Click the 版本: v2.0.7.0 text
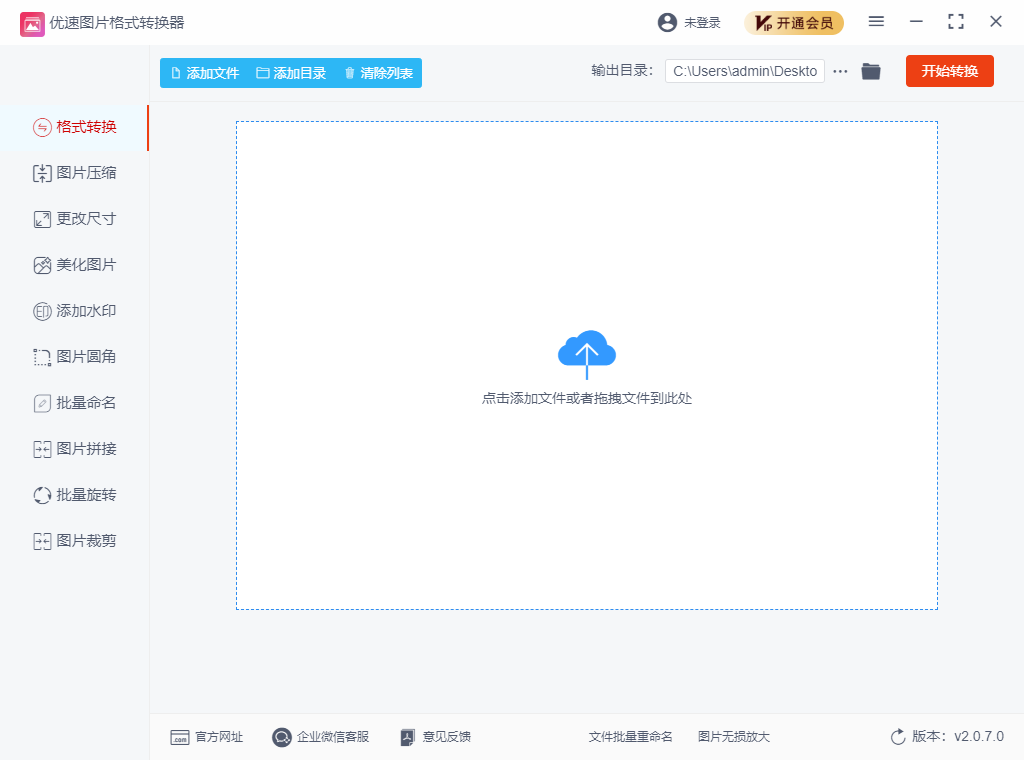Image resolution: width=1024 pixels, height=760 pixels. click(x=957, y=736)
